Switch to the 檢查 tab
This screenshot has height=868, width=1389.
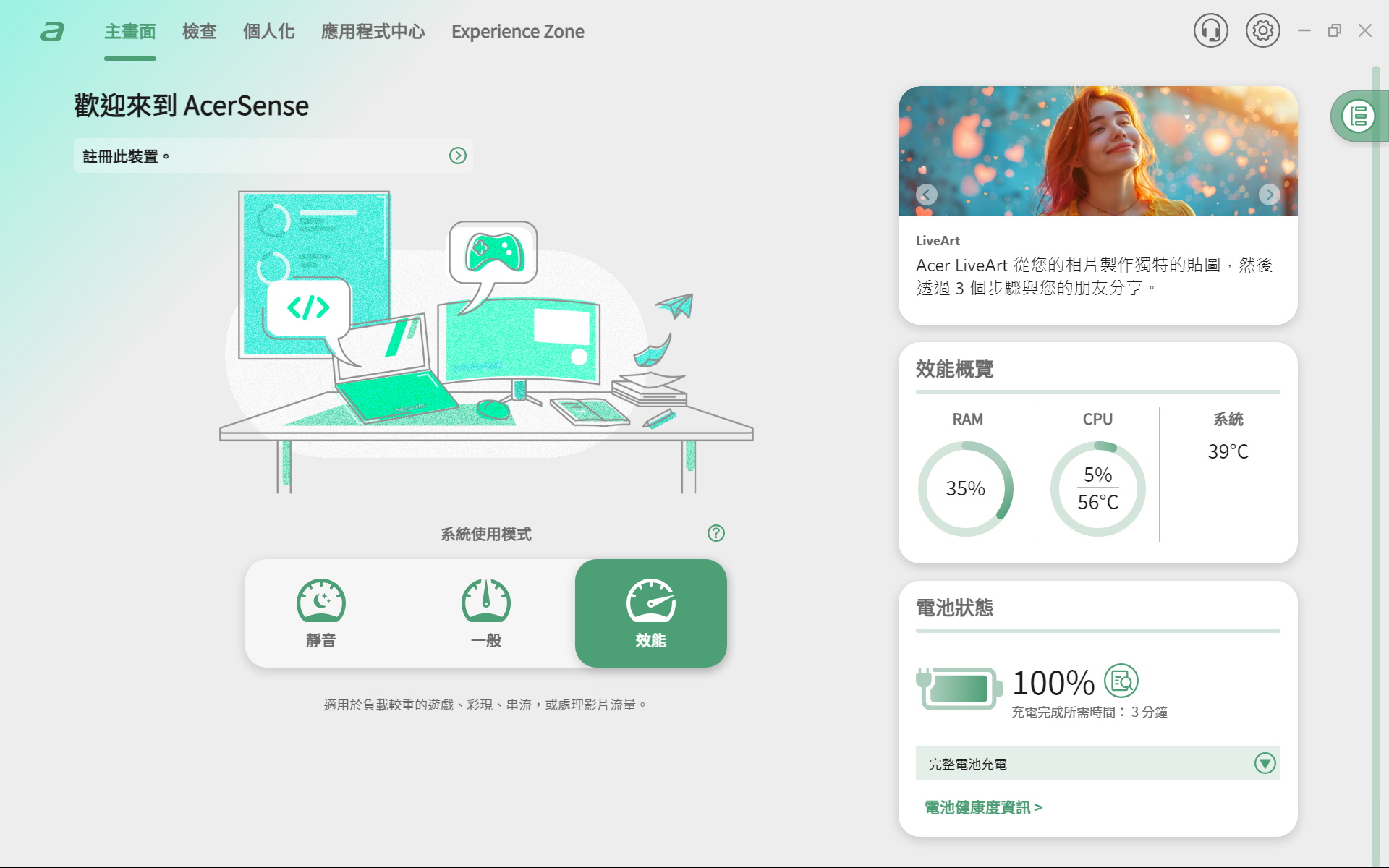[199, 32]
